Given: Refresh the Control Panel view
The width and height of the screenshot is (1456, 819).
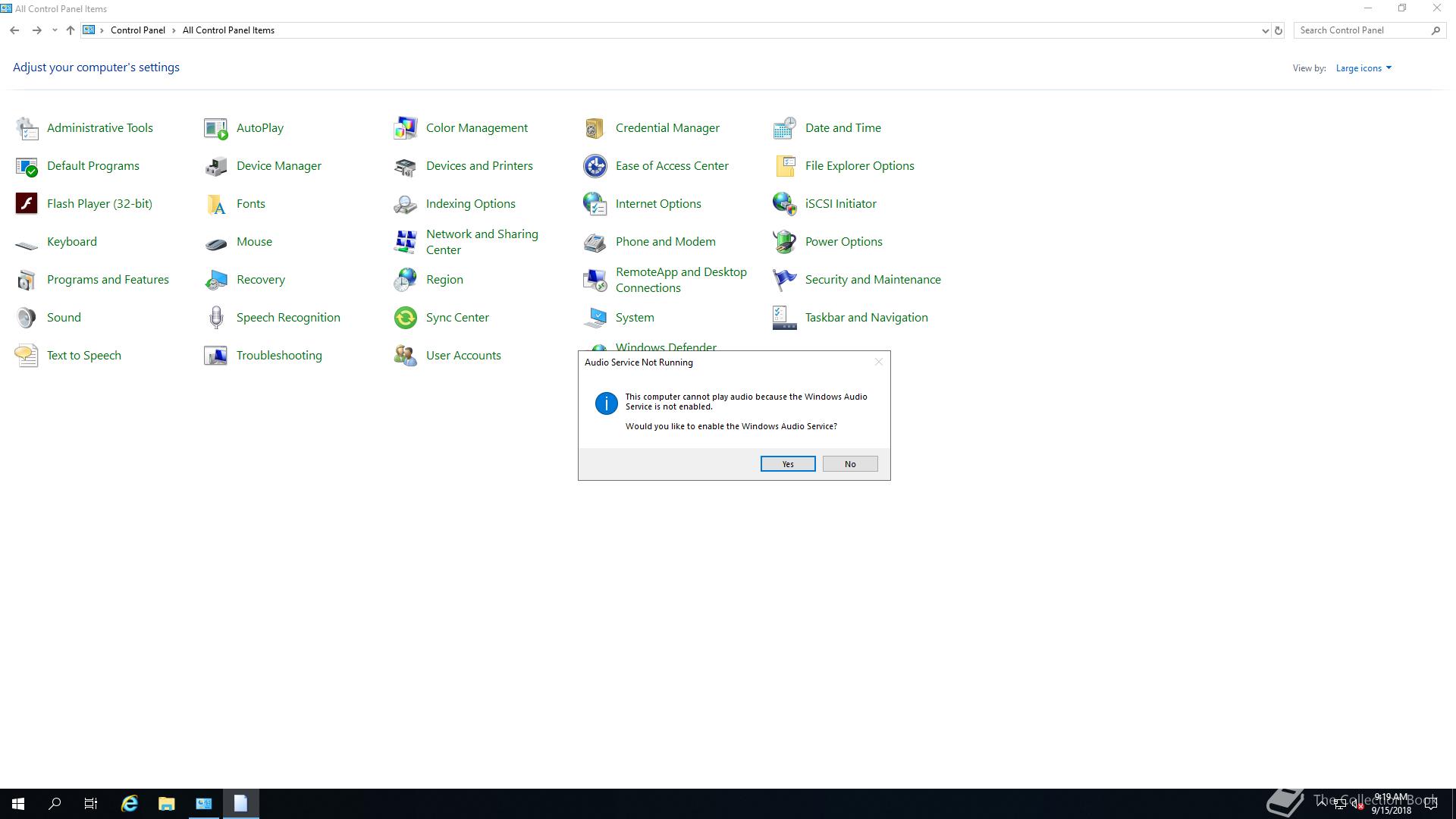Looking at the screenshot, I should click(1278, 31).
